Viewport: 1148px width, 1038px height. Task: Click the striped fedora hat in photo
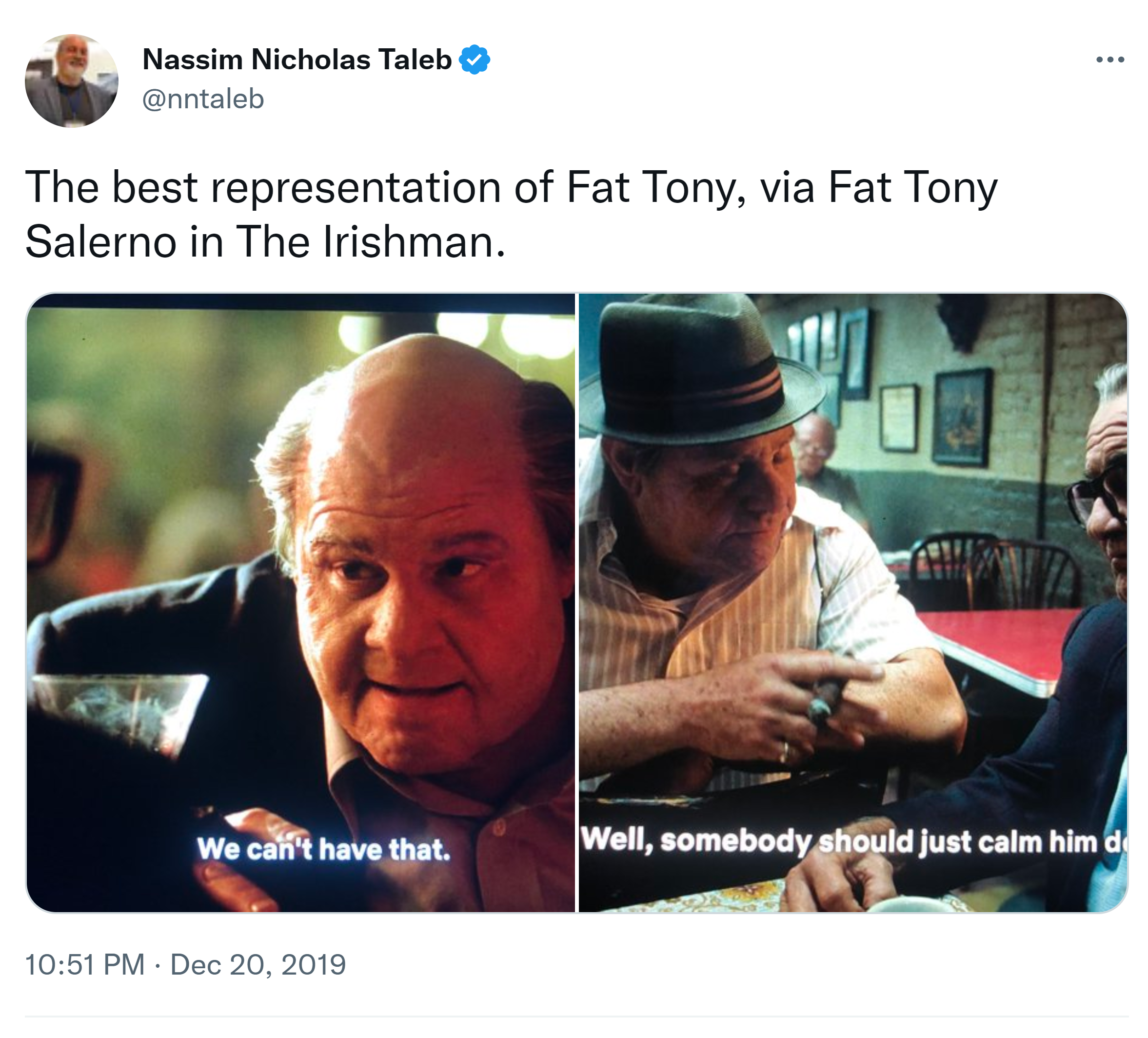[700, 376]
